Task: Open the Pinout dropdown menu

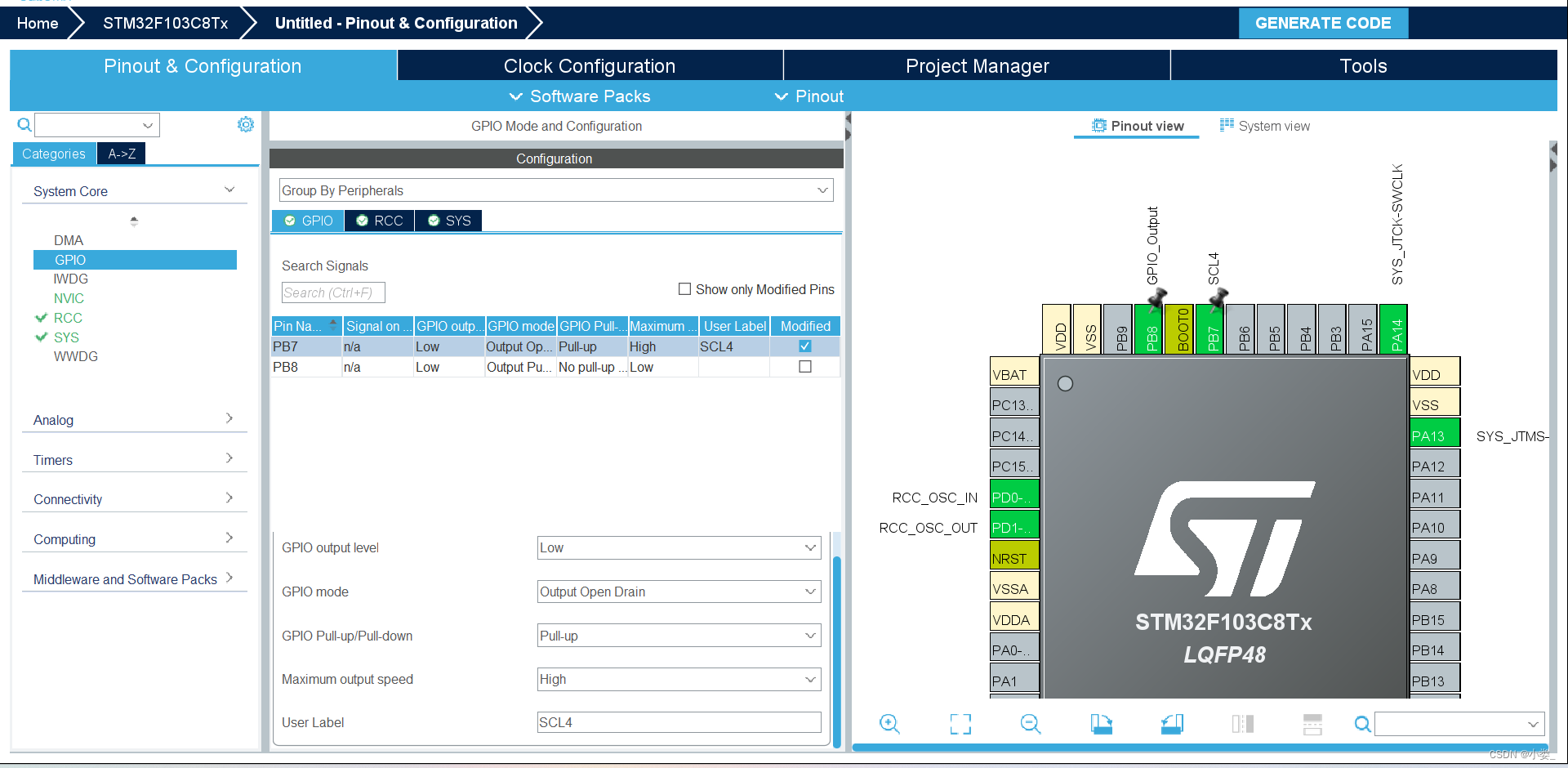Action: pos(809,96)
